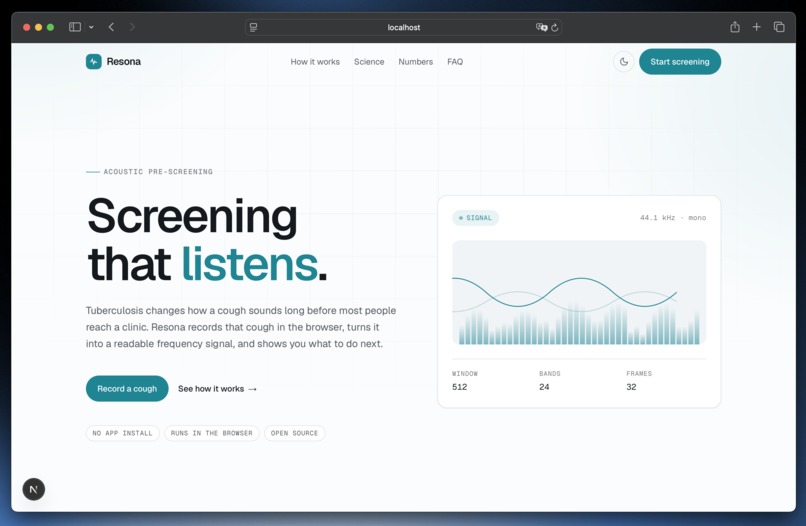Viewport: 806px width, 526px height.
Task: Go back with browser back arrow
Action: click(x=111, y=27)
